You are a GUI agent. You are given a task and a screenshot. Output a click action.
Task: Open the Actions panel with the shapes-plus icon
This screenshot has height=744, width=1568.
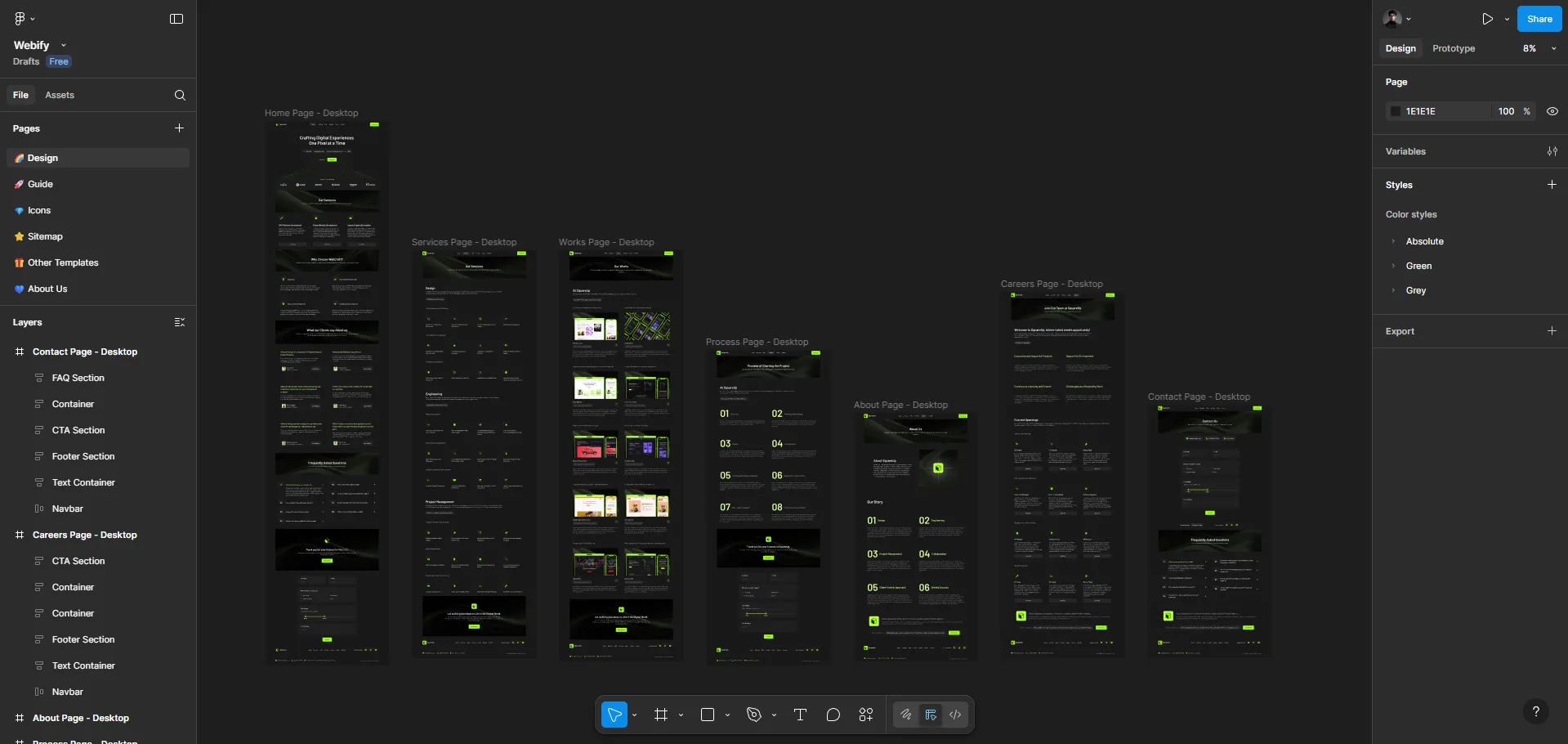coord(865,714)
